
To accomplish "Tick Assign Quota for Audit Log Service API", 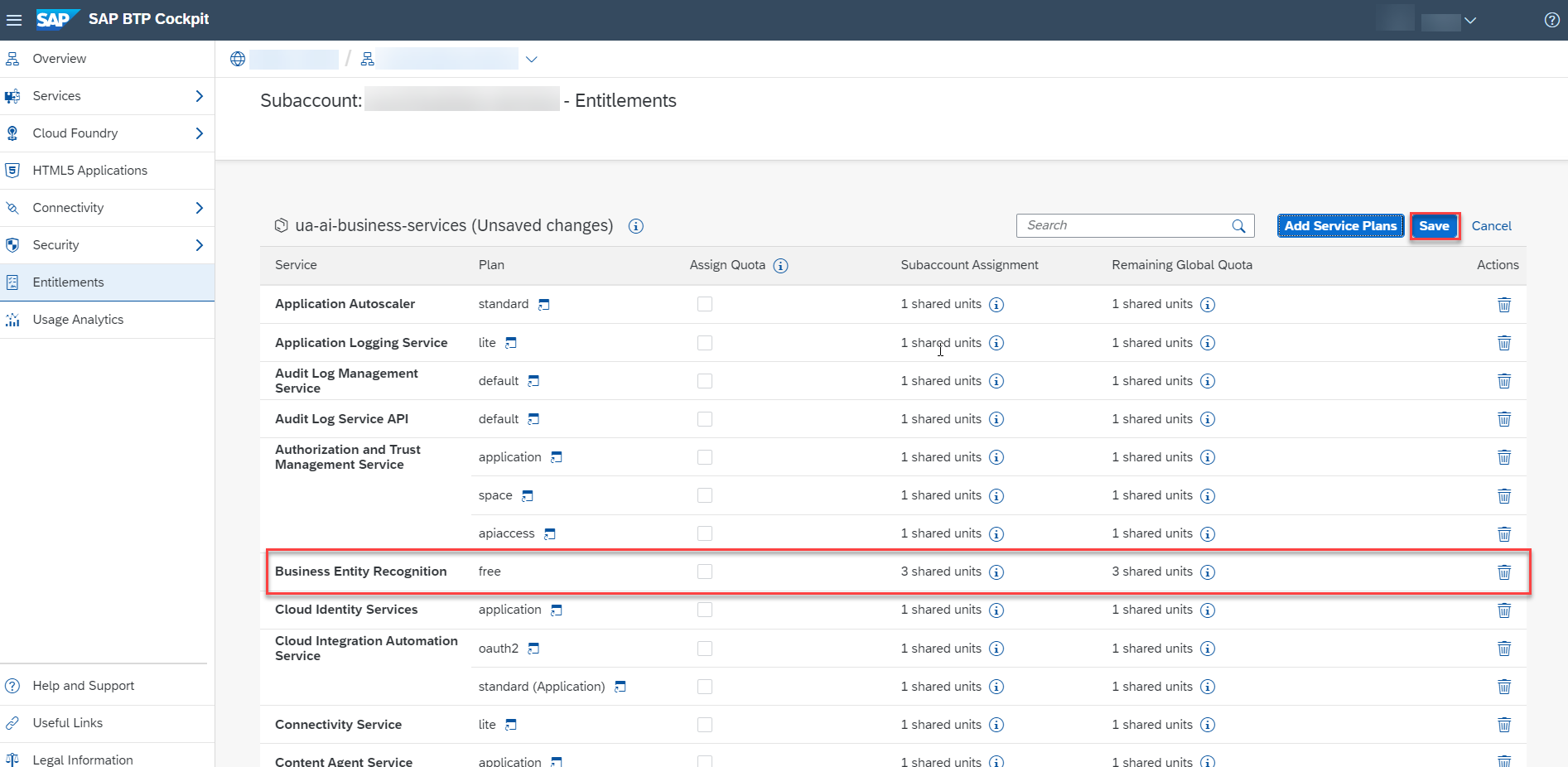I will pyautogui.click(x=705, y=419).
